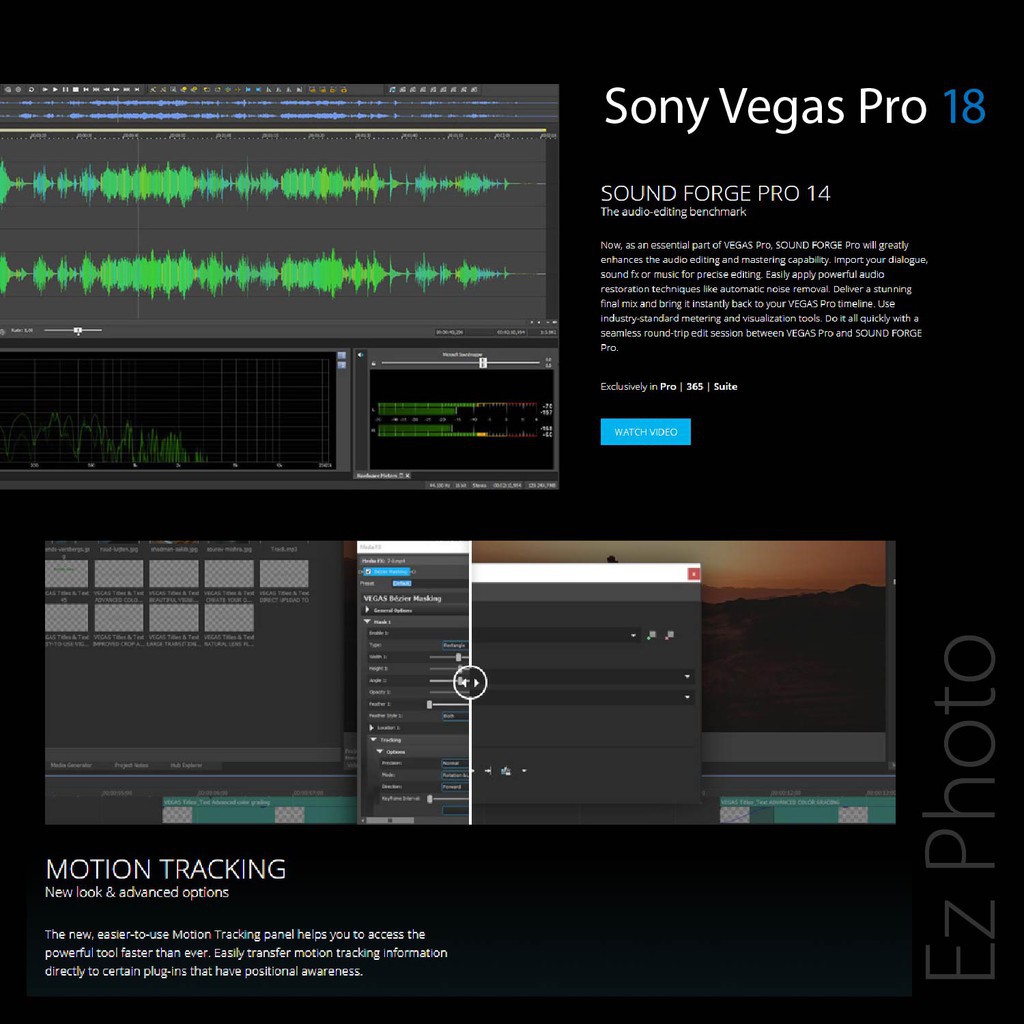Click the loop playback icon in Sound Forge toolbar

pyautogui.click(x=31, y=89)
